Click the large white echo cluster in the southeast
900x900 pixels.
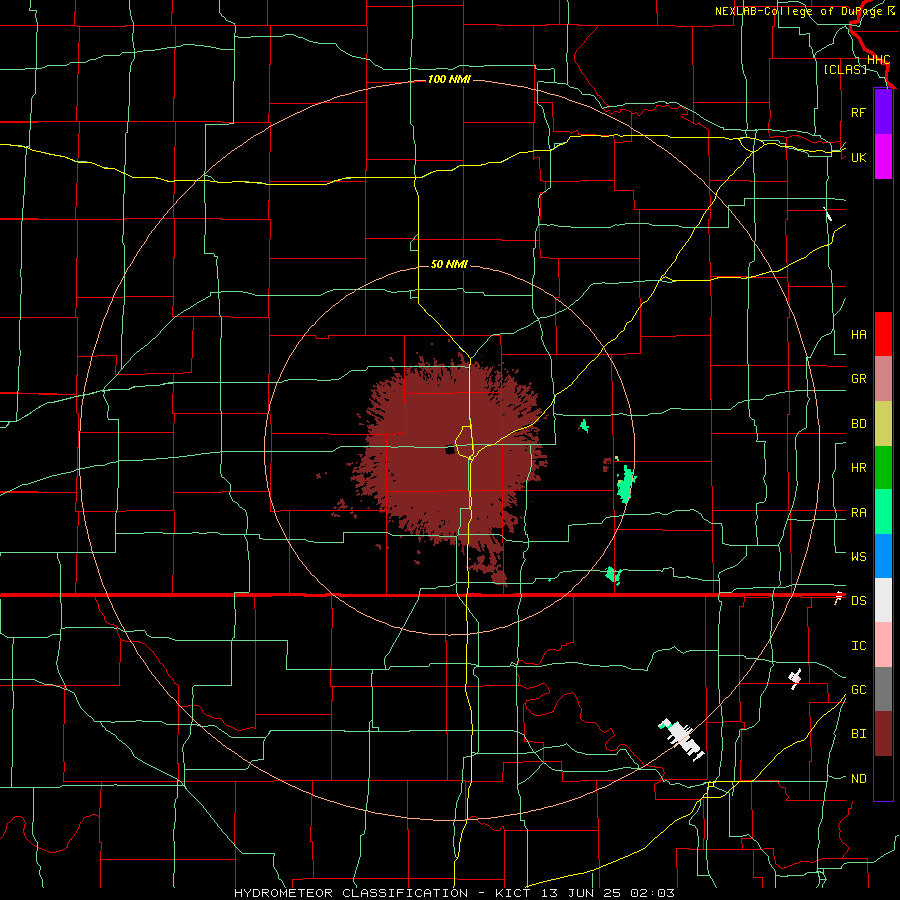pos(681,739)
